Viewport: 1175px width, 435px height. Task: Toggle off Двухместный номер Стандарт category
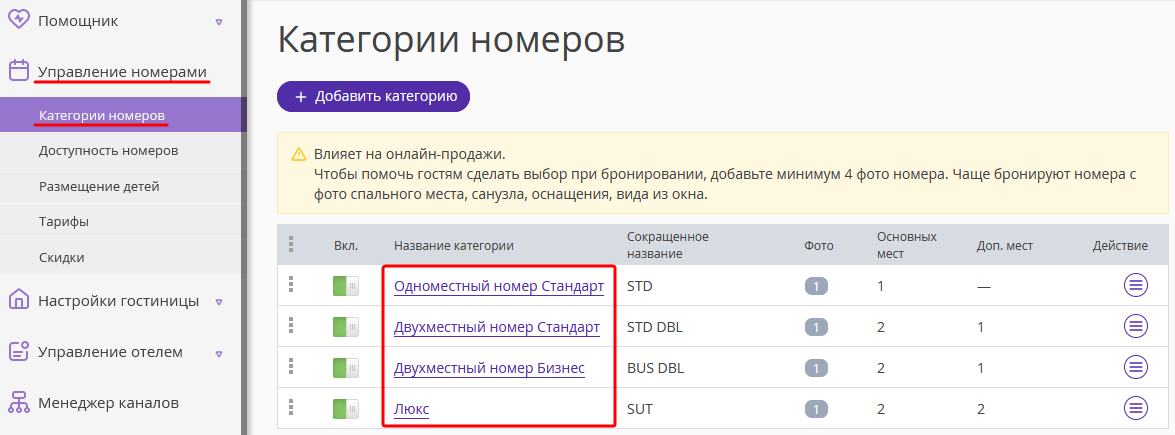[345, 327]
